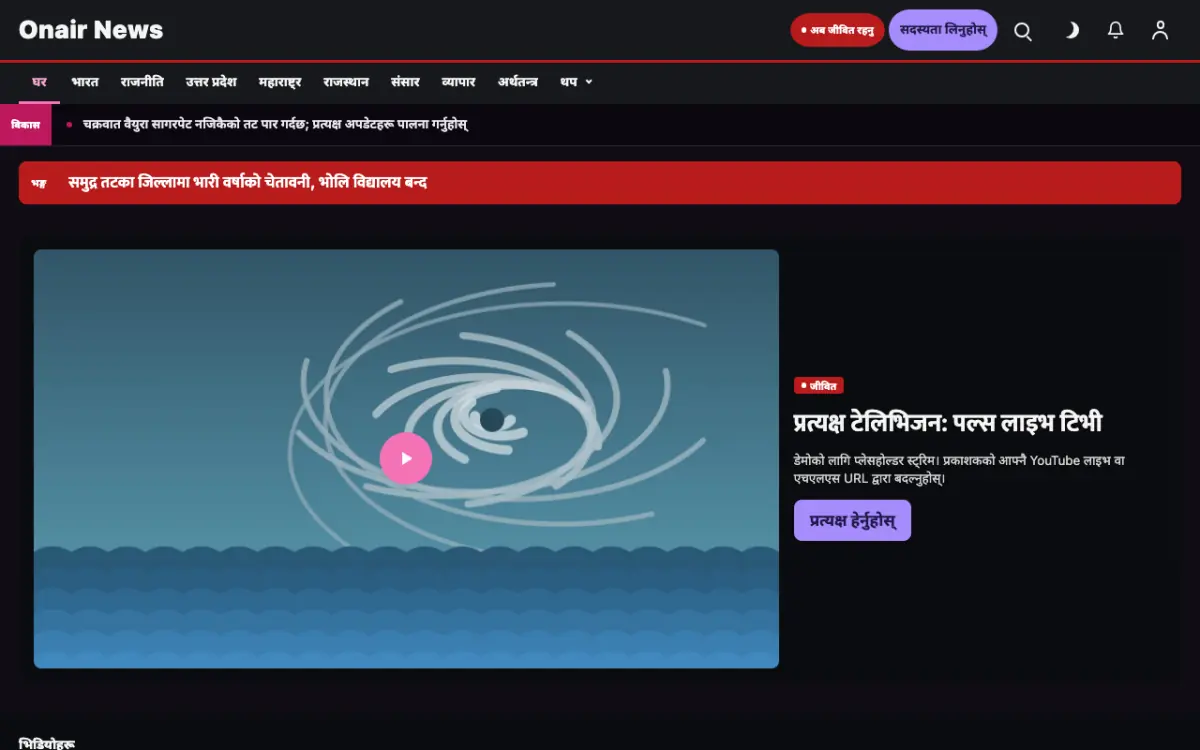Open the प्रत्यक्ष टेलिभिजन: पल्स लाइभ टिभी headline
Image resolution: width=1200 pixels, height=750 pixels.
(x=948, y=422)
